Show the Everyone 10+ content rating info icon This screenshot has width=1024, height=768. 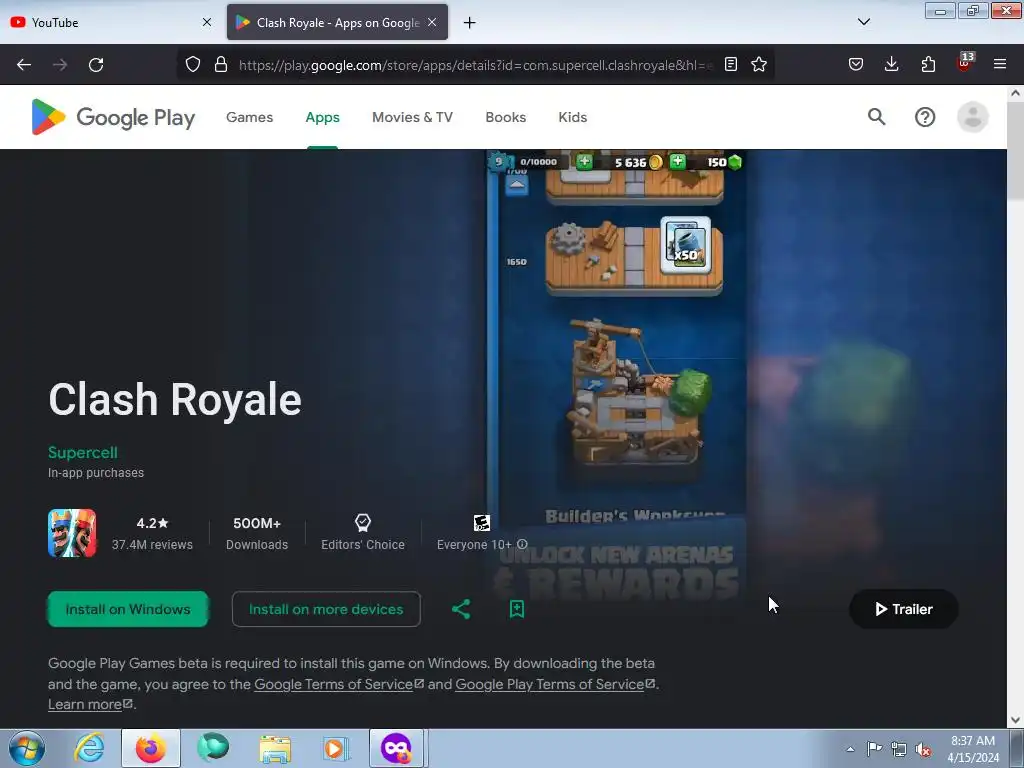tap(522, 544)
